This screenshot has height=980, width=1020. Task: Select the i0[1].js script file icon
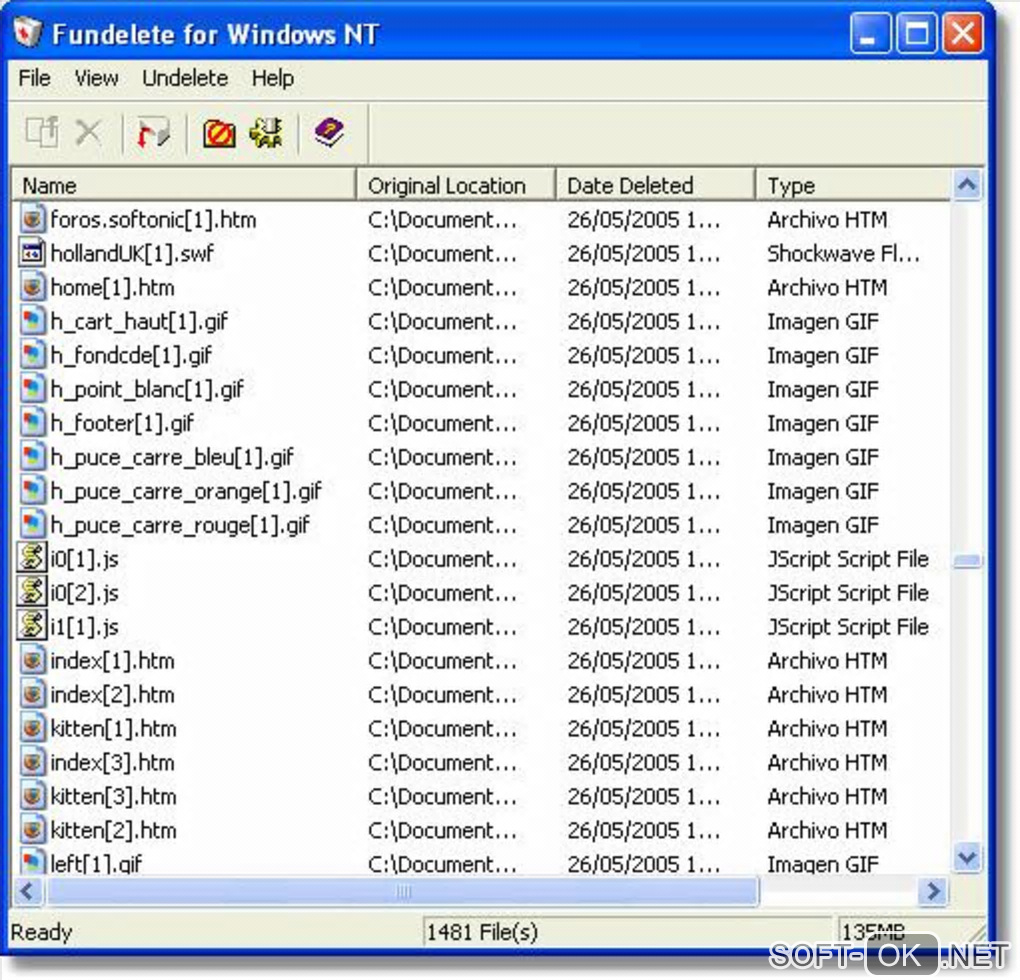32,558
